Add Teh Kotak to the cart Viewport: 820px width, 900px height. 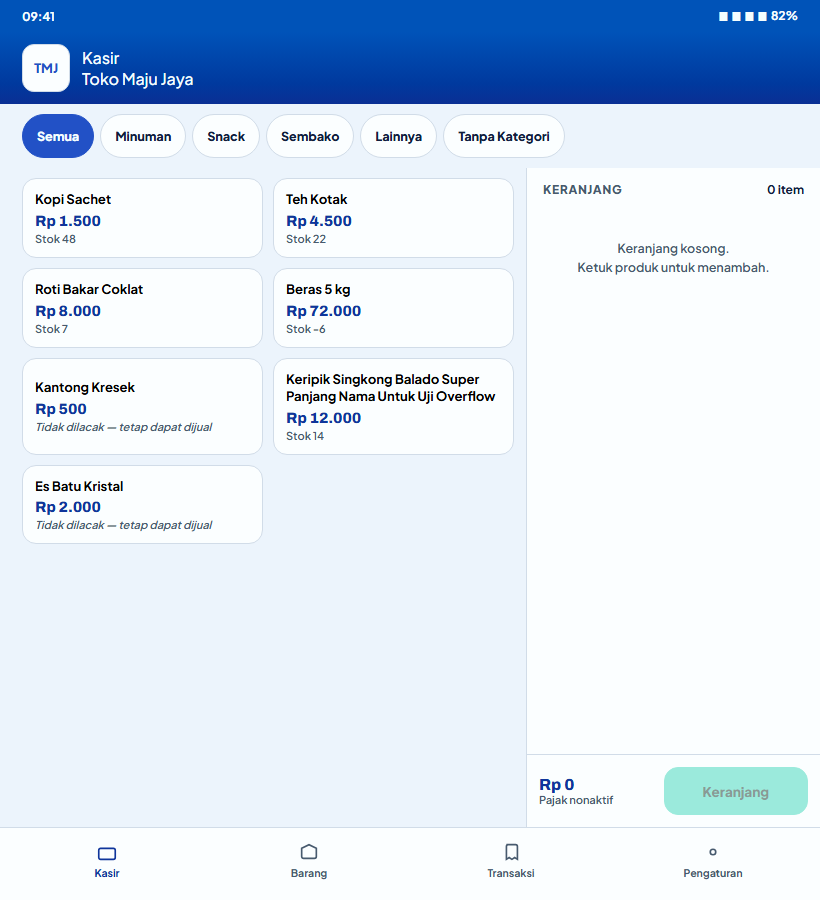point(393,218)
